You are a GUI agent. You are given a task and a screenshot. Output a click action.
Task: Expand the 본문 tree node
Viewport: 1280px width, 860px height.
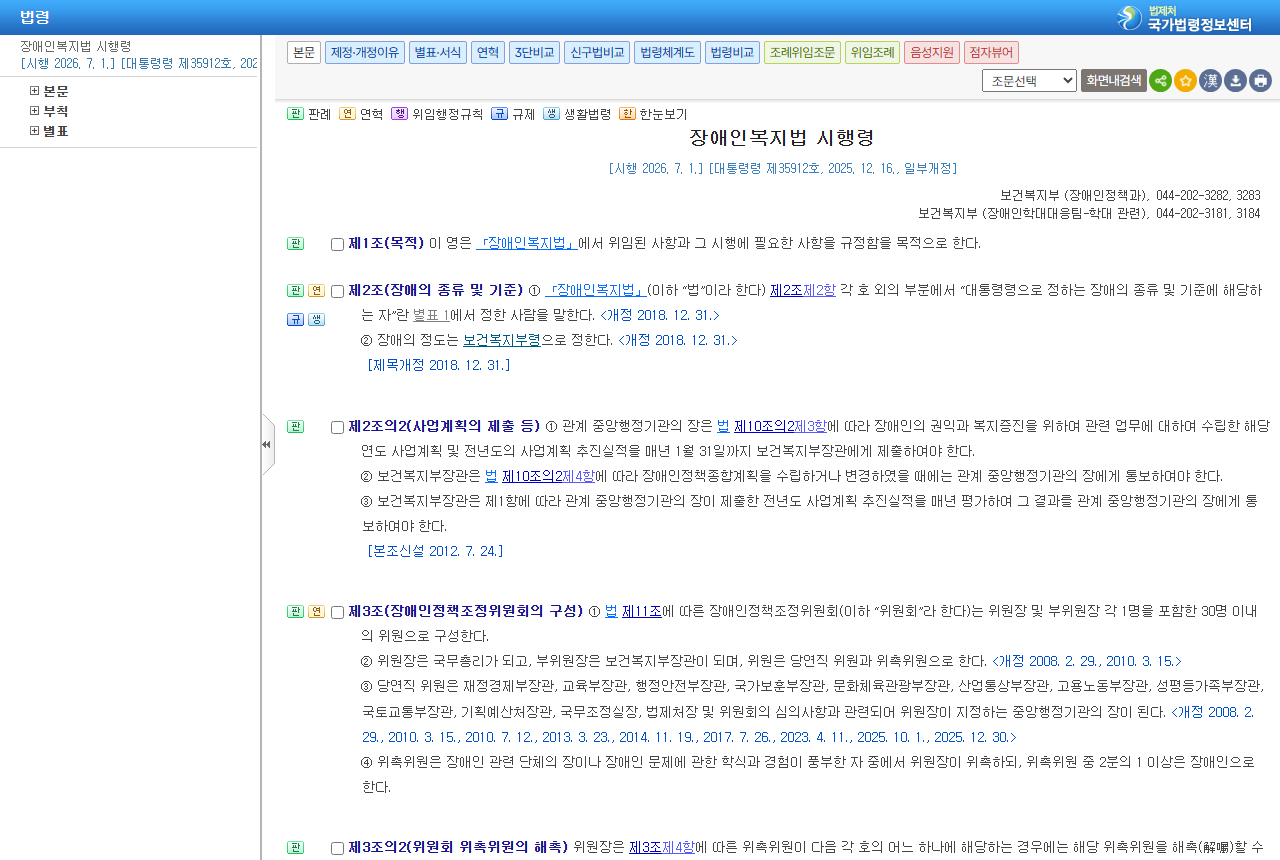click(34, 91)
